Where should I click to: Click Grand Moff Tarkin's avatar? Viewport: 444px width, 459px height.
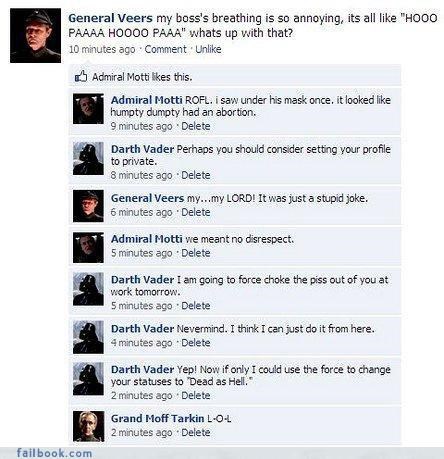(88, 426)
